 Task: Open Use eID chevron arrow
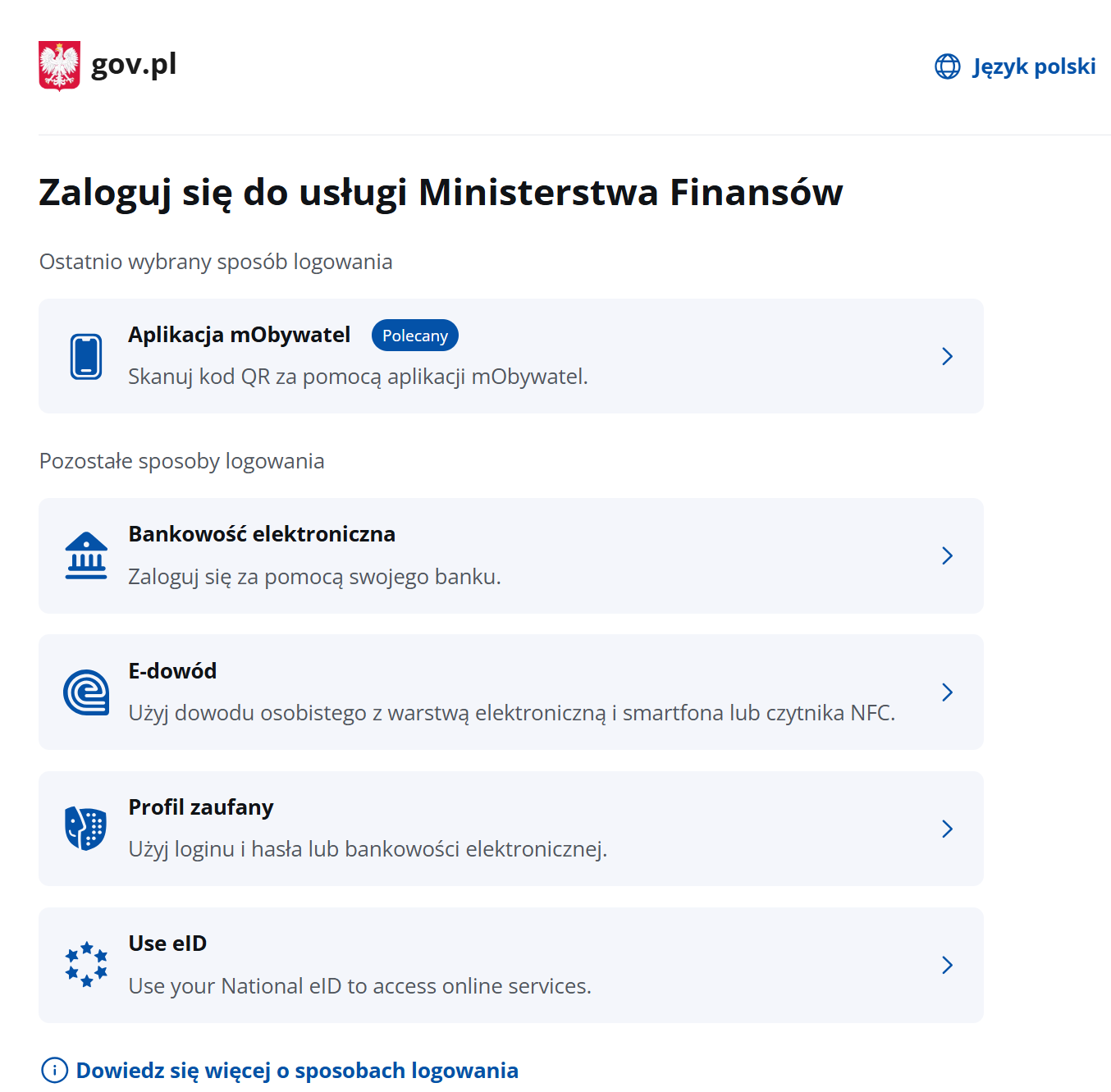(x=948, y=965)
